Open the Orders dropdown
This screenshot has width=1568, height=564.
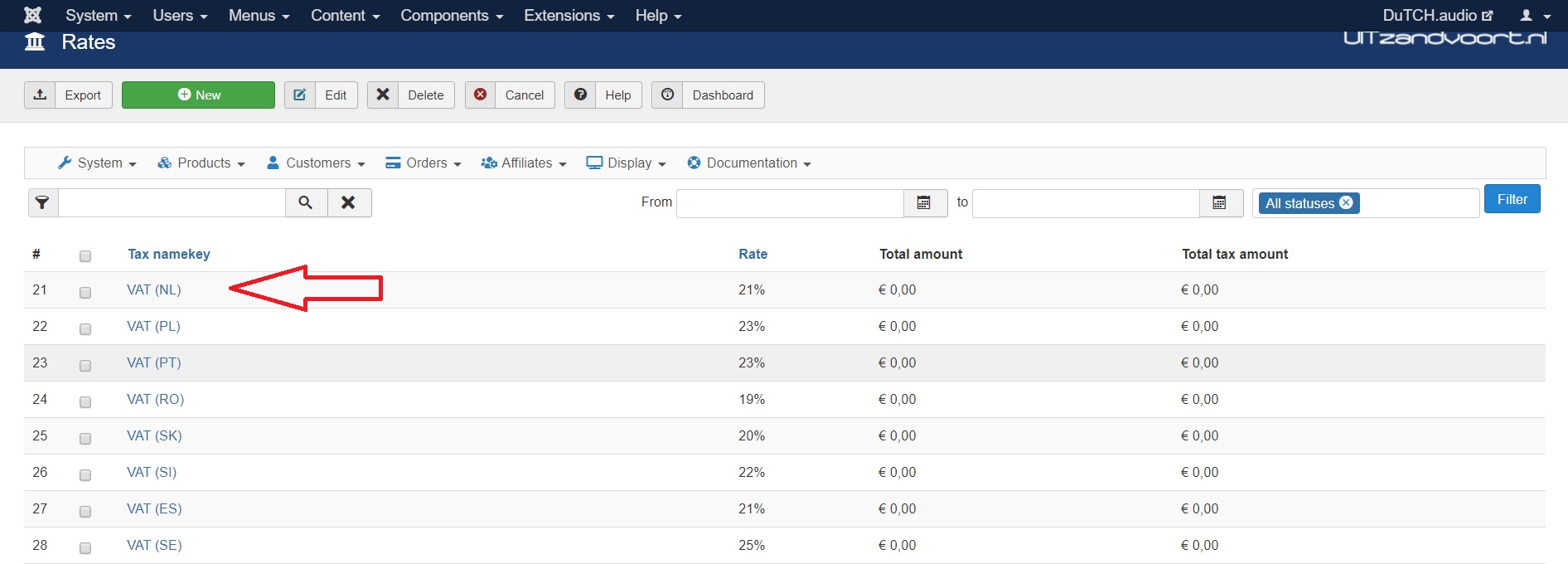coord(423,163)
